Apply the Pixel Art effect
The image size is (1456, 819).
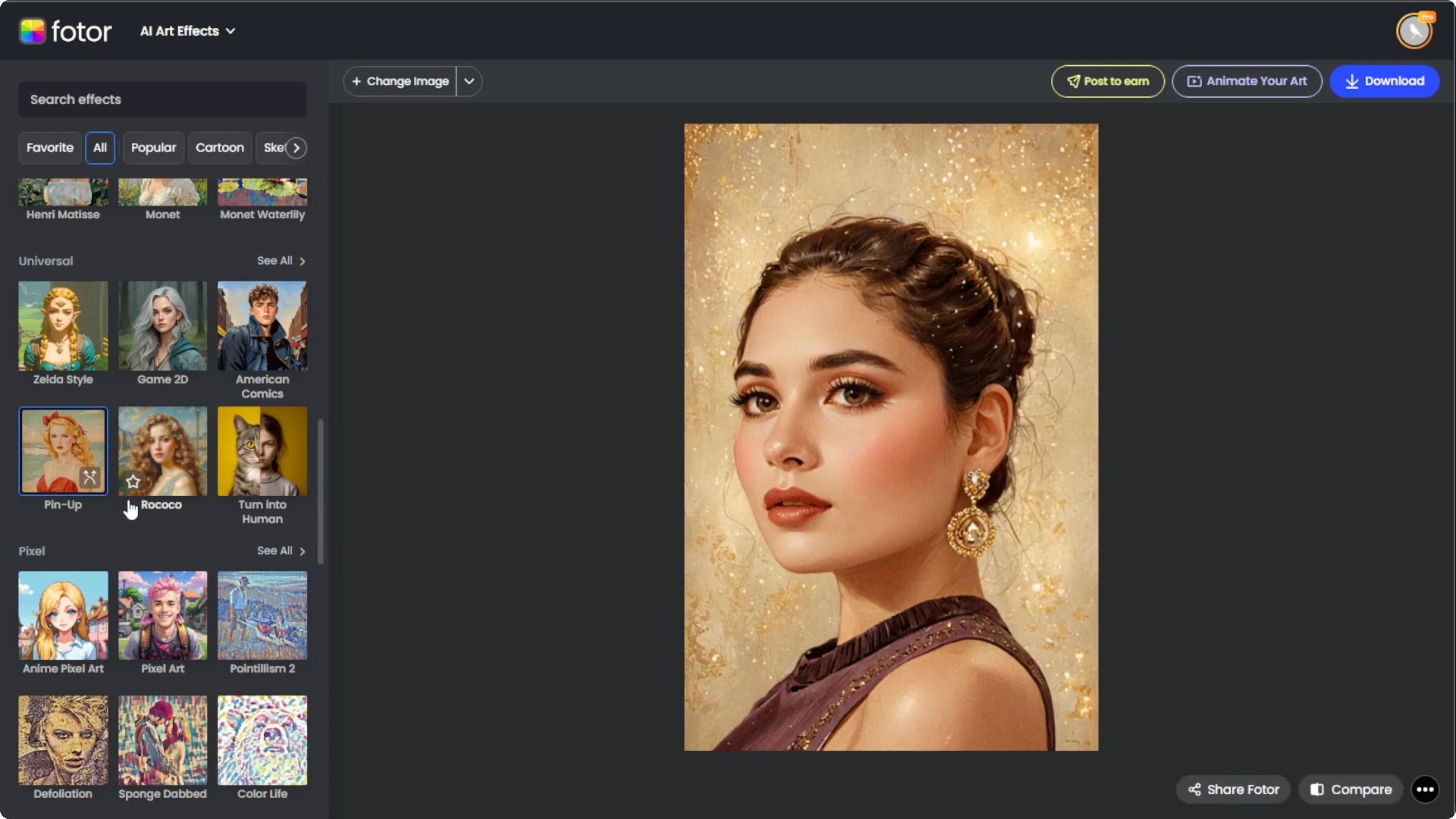coord(163,616)
